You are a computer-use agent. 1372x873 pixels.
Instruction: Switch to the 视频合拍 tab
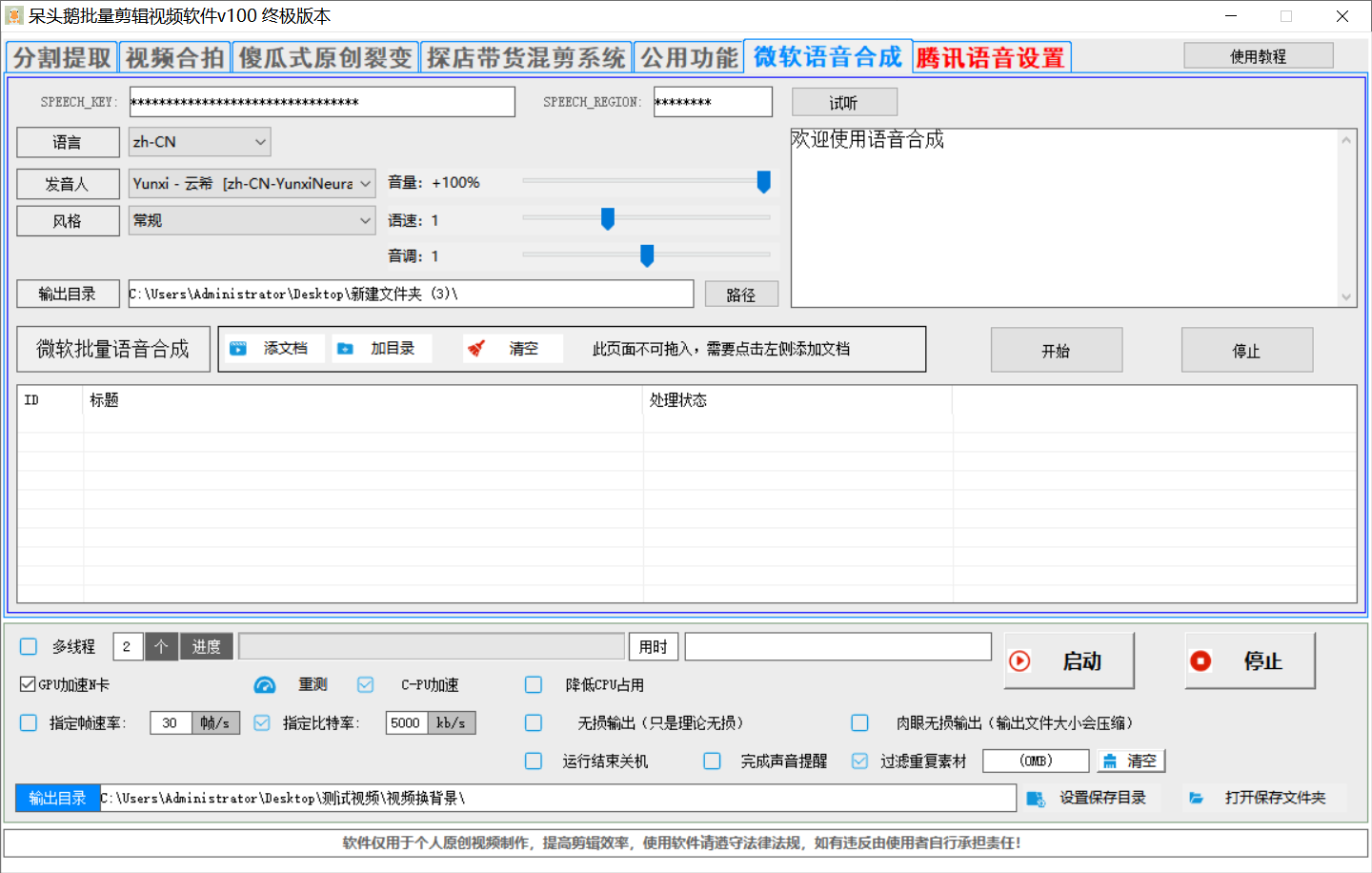coord(175,57)
